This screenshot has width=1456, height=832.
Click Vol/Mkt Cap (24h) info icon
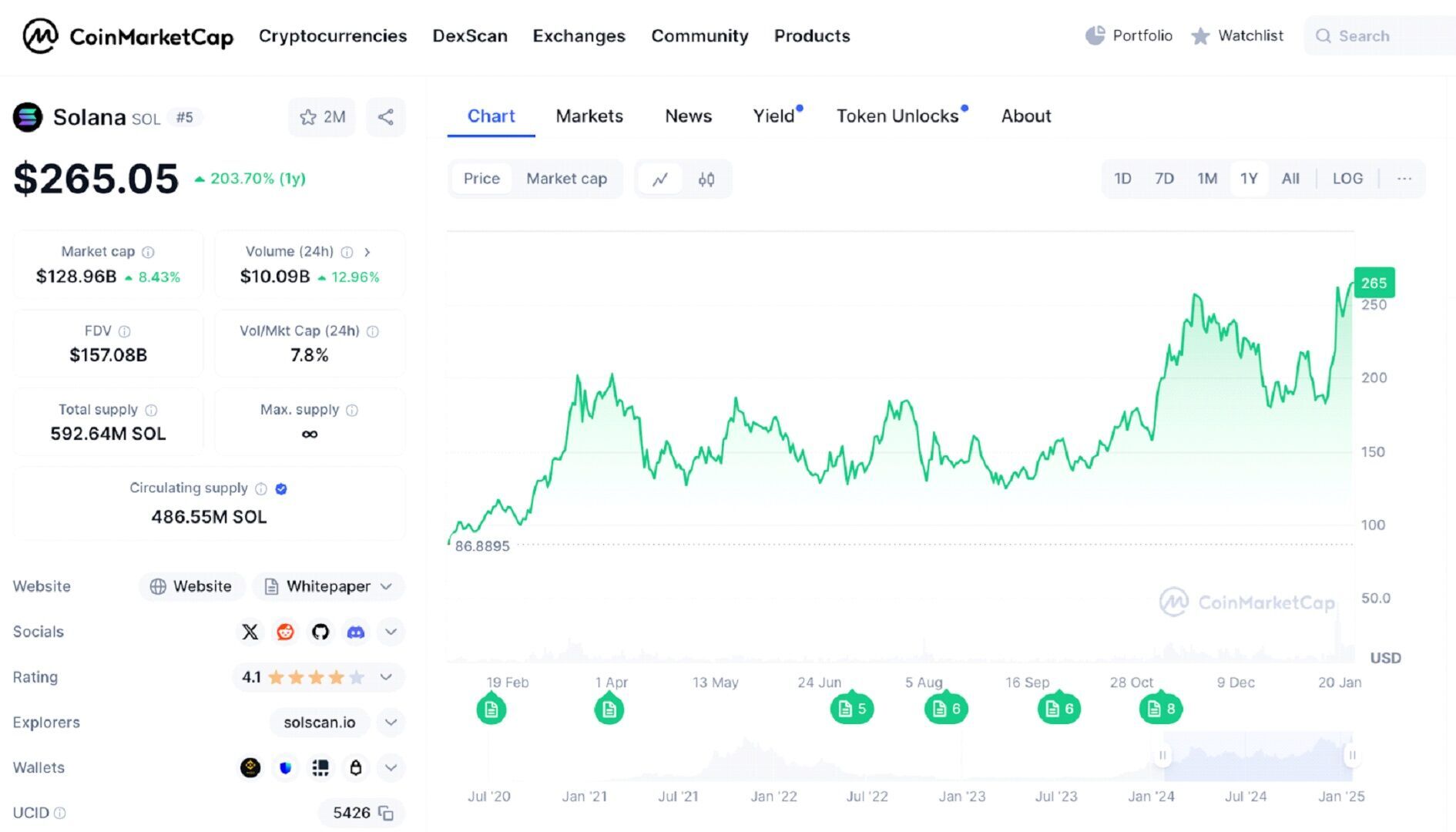373,331
